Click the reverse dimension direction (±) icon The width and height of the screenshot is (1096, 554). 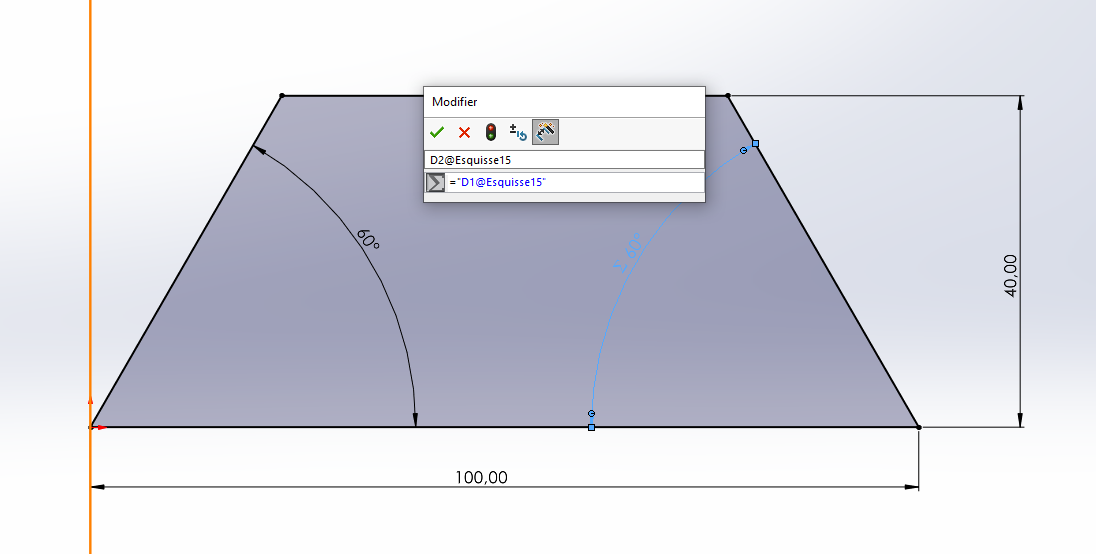coord(518,132)
